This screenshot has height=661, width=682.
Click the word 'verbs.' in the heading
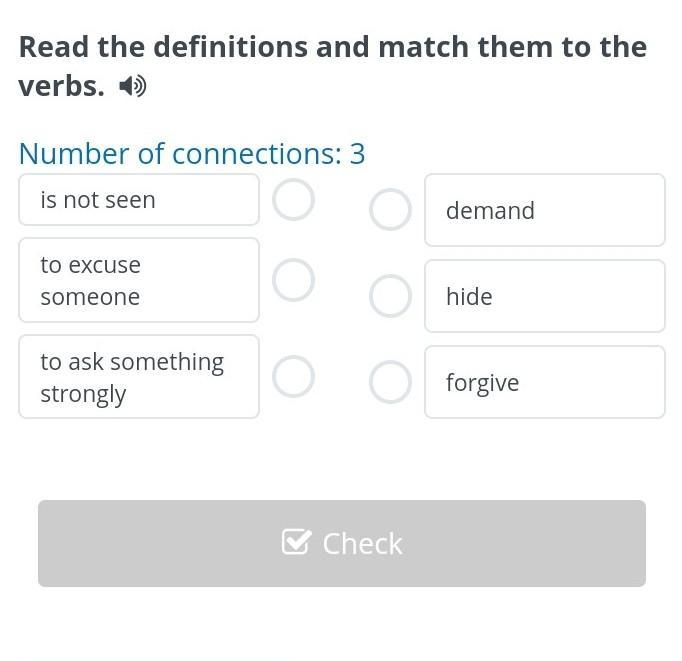click(x=61, y=87)
